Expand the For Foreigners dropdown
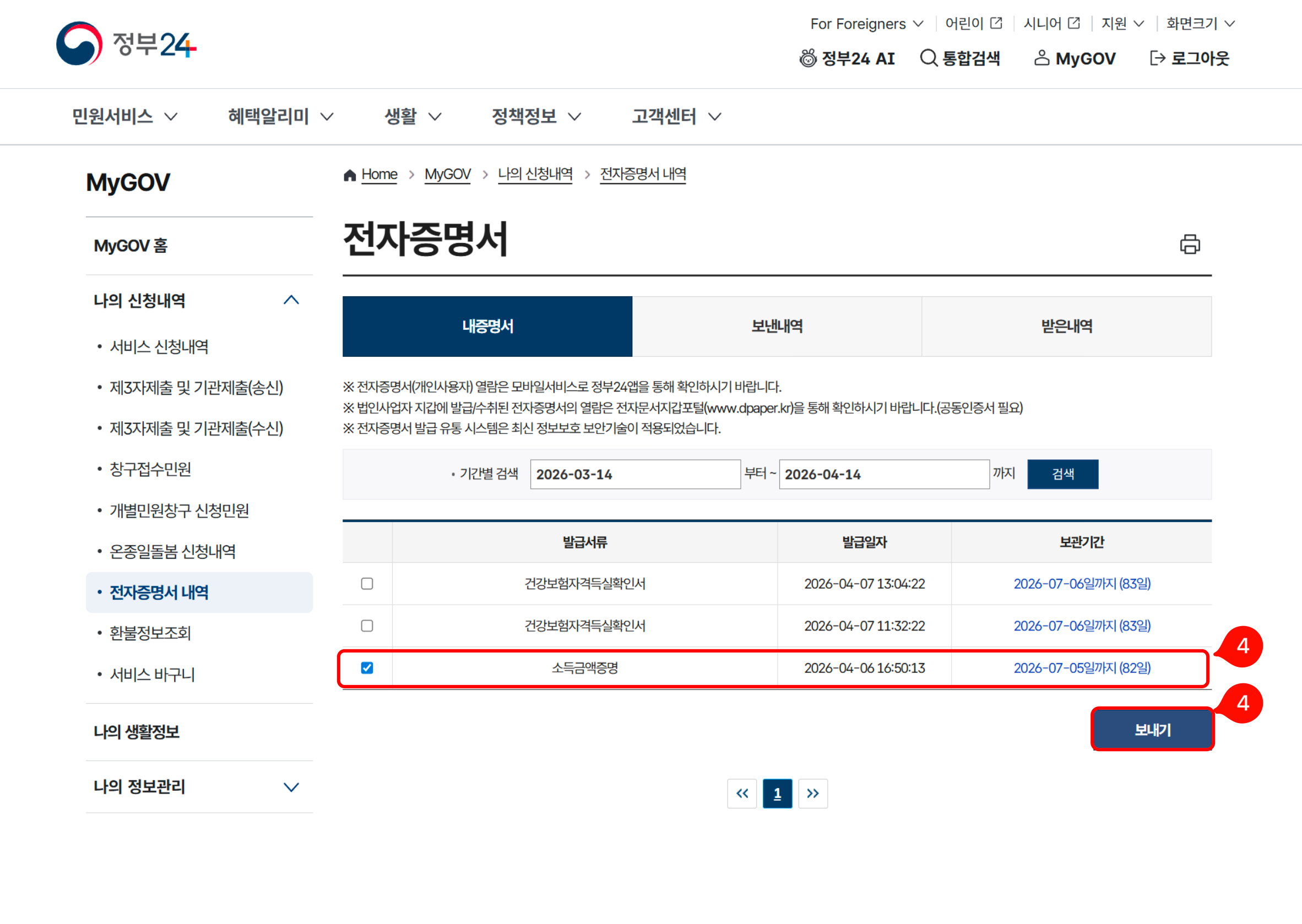The width and height of the screenshot is (1302, 924). [867, 23]
